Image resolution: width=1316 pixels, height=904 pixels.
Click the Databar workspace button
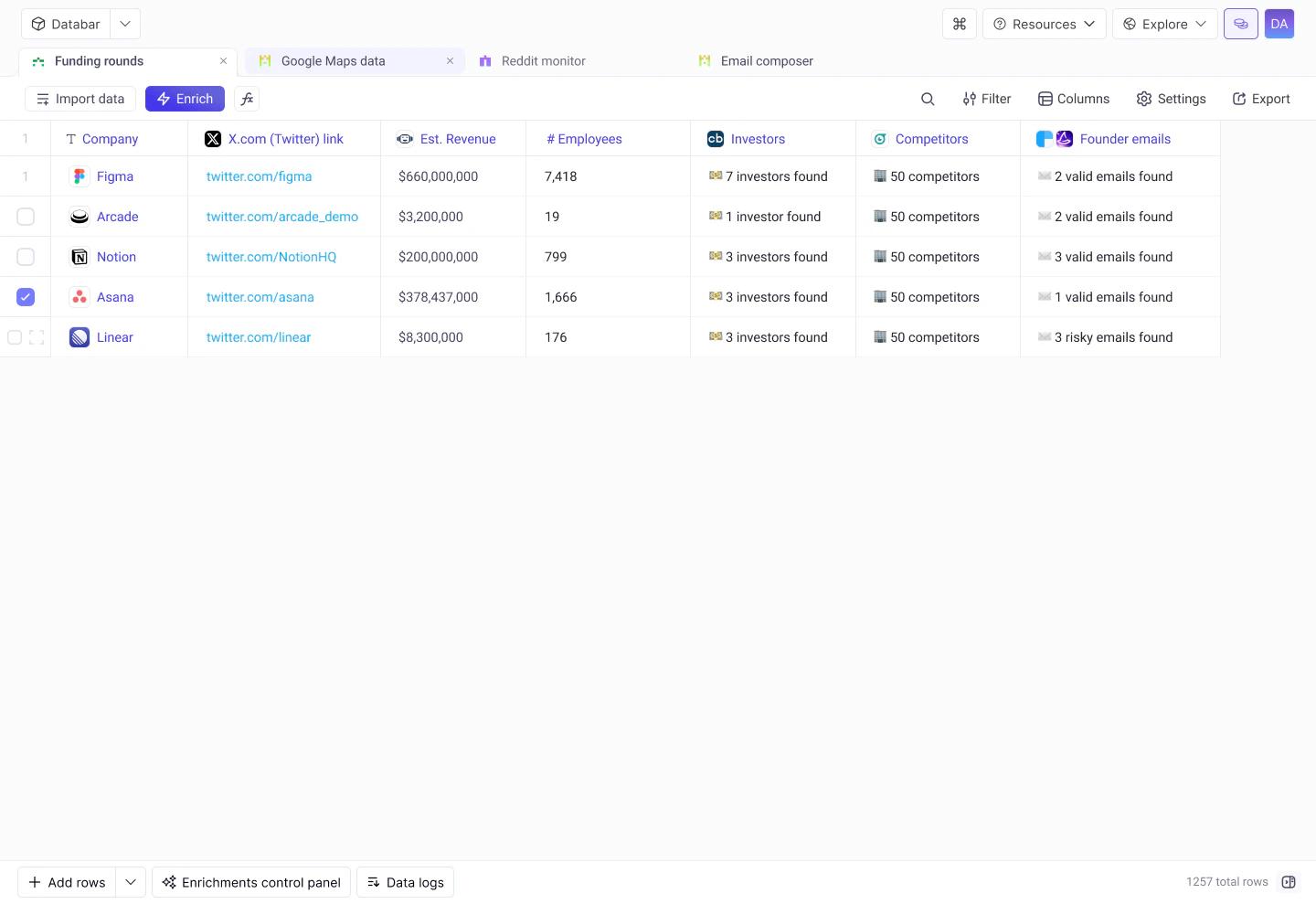tap(66, 24)
